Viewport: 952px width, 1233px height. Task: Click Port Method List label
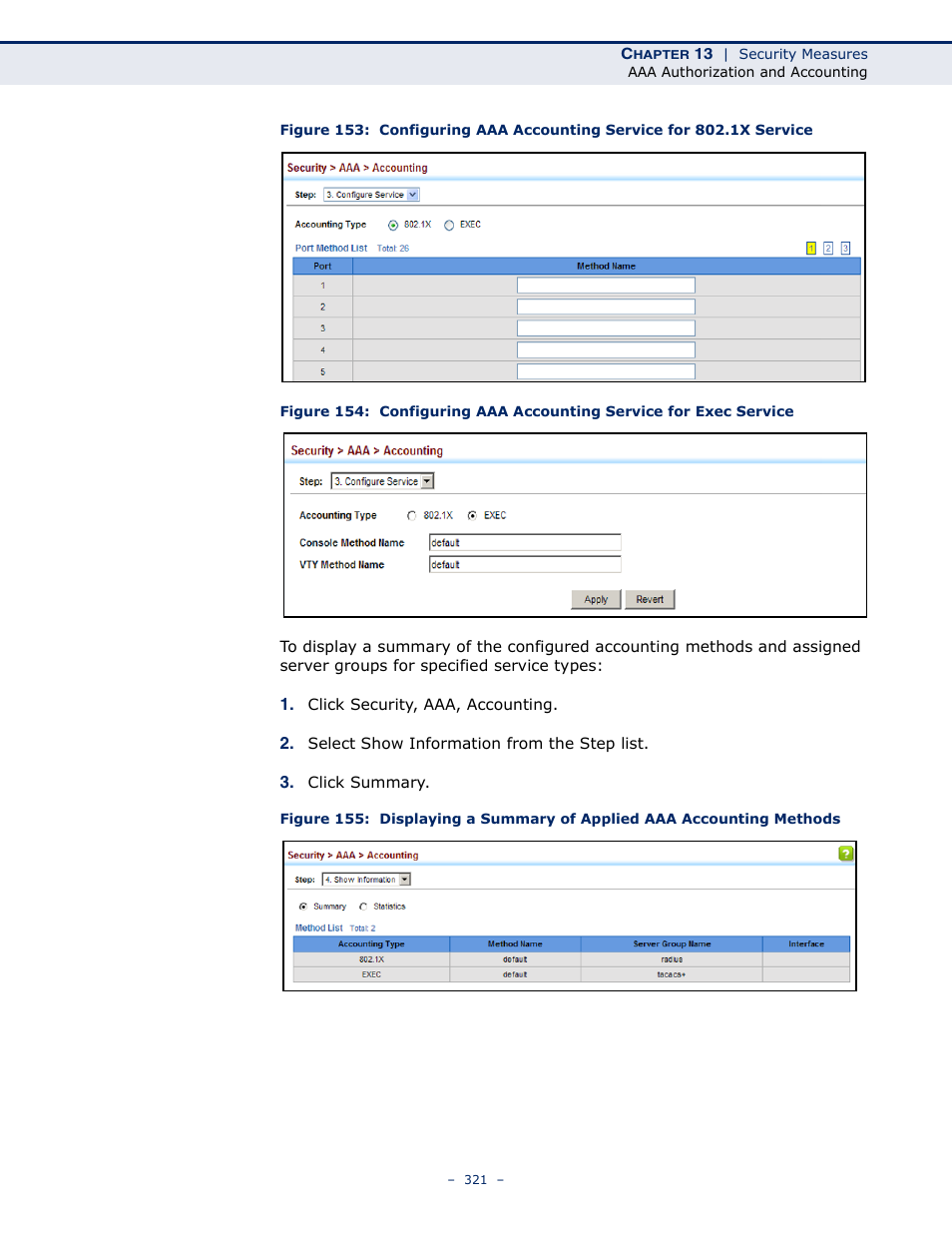(331, 249)
